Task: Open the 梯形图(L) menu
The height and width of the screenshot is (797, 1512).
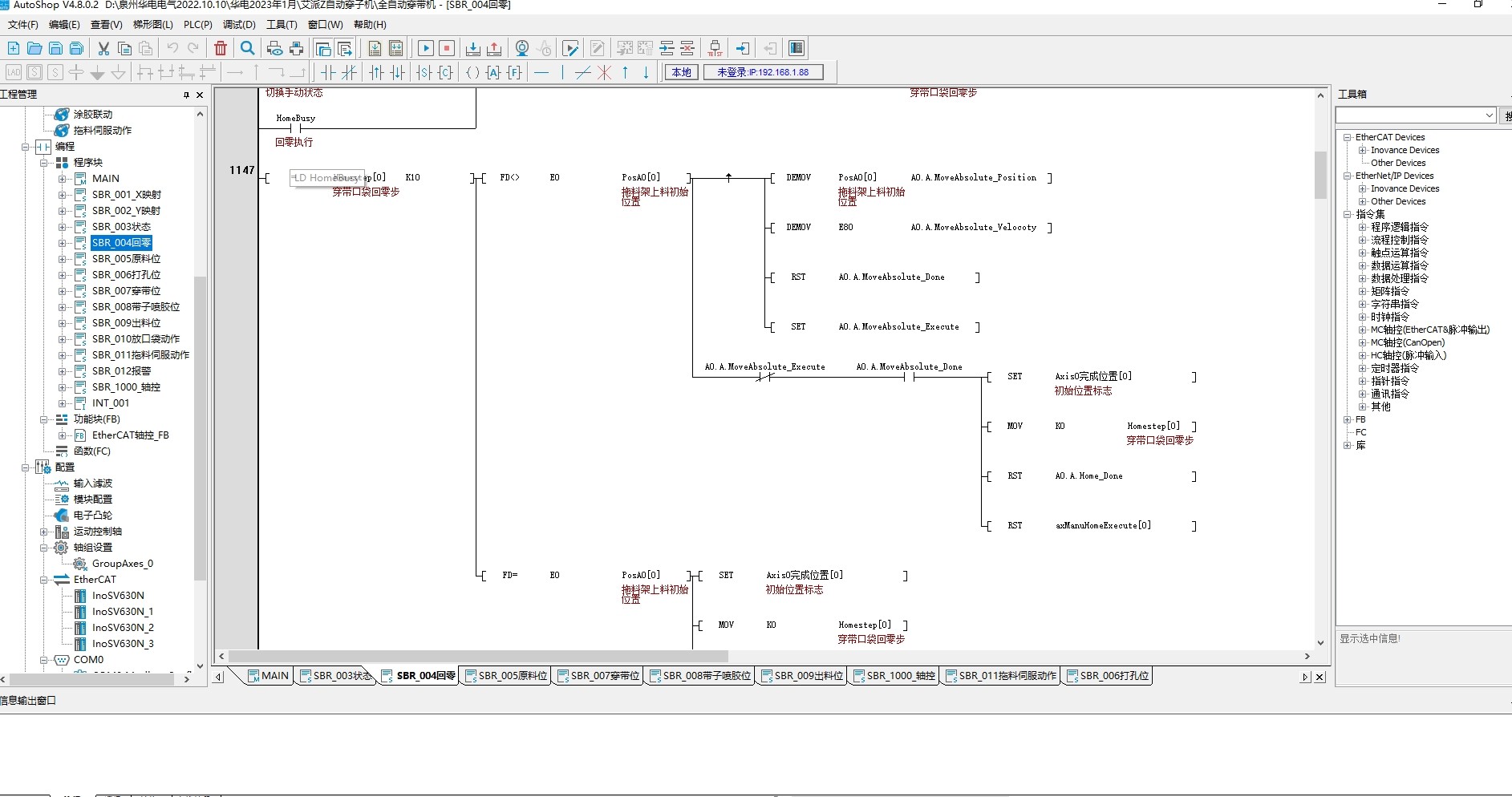Action: tap(152, 25)
